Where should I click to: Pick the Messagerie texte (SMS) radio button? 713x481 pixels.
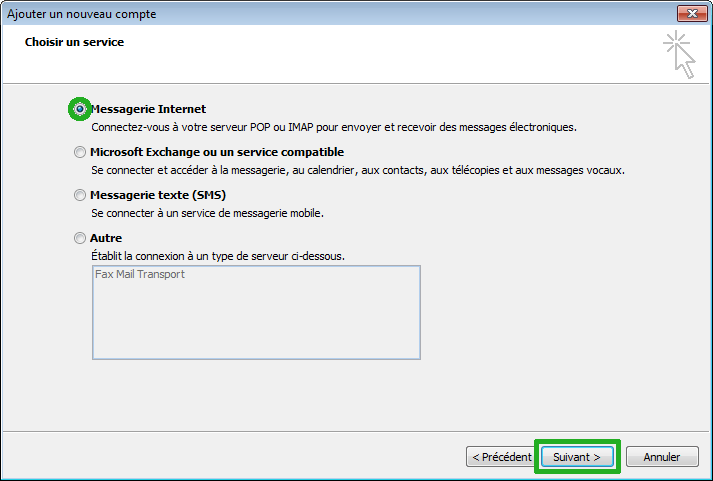point(80,196)
